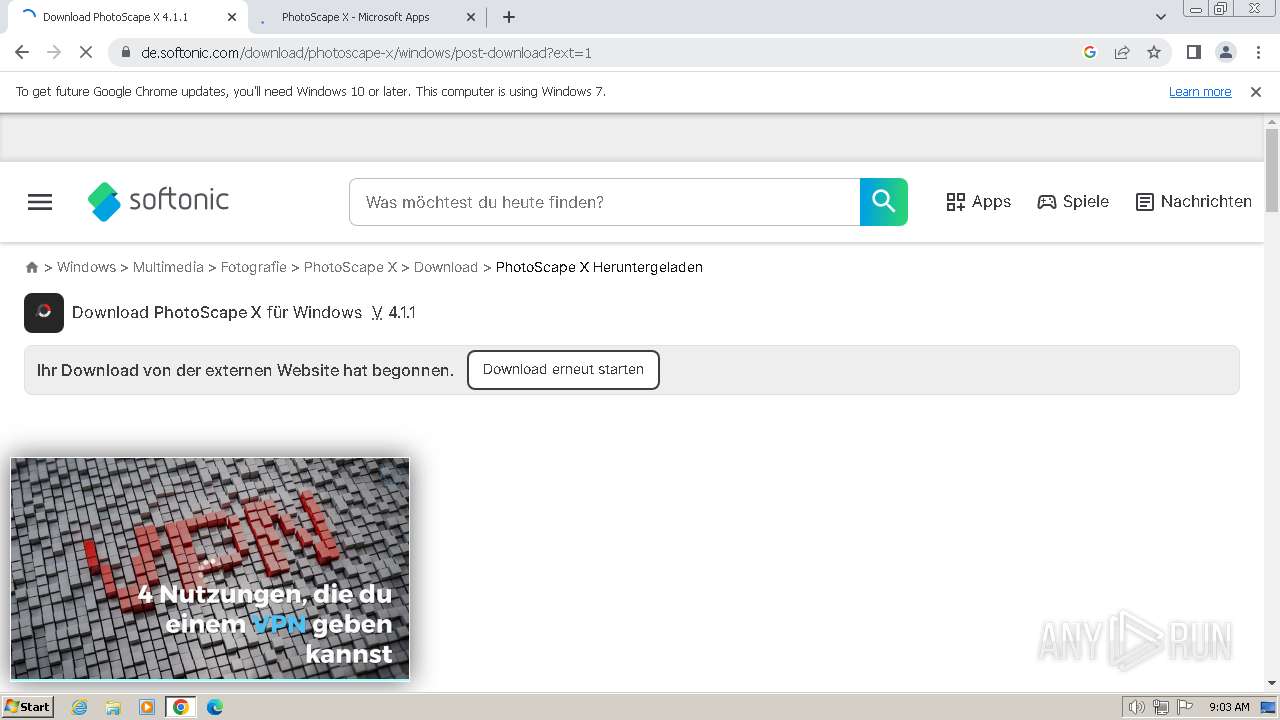Open Spiele section in header
The height and width of the screenshot is (720, 1280).
(1073, 201)
